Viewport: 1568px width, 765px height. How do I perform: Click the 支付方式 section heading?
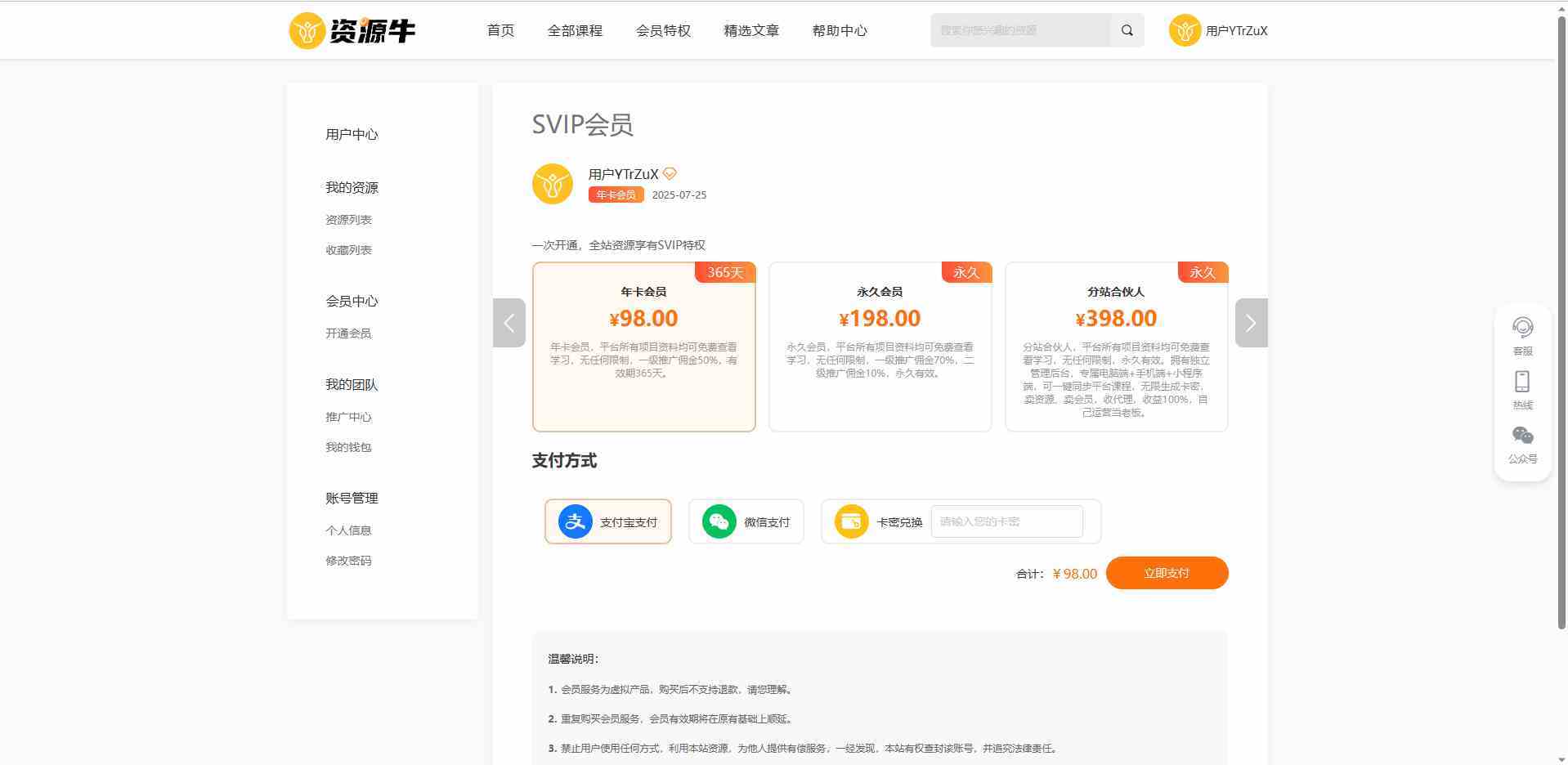point(564,460)
